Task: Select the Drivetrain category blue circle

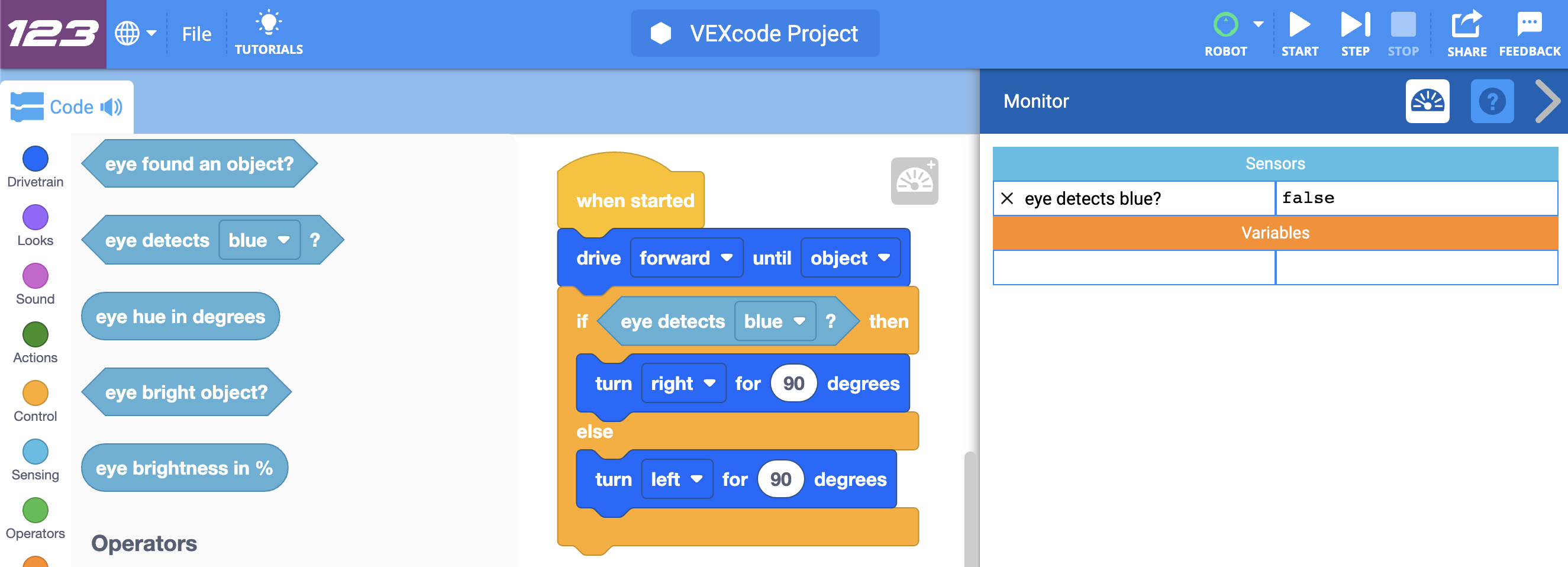Action: coord(36,159)
